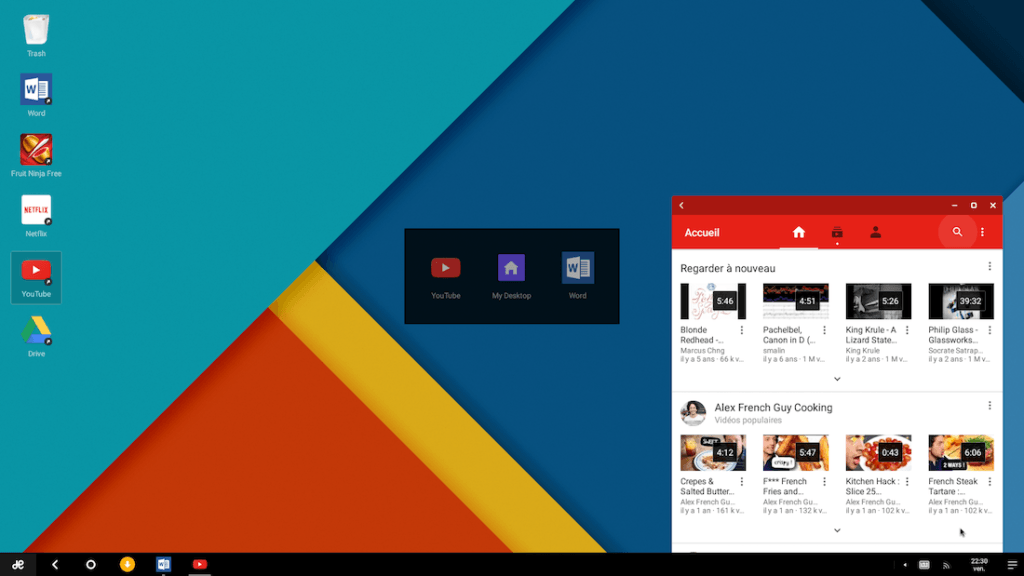Open the Remix OS start menu
The image size is (1024, 576).
[18, 564]
